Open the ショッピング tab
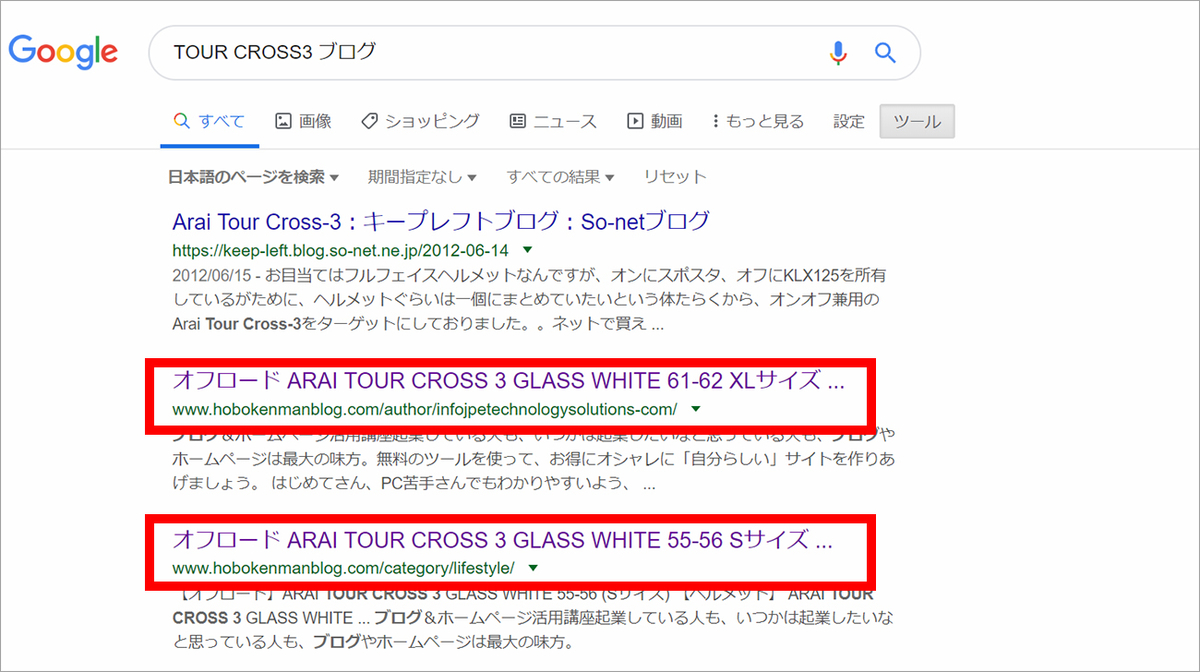Image resolution: width=1200 pixels, height=672 pixels. pyautogui.click(x=420, y=121)
